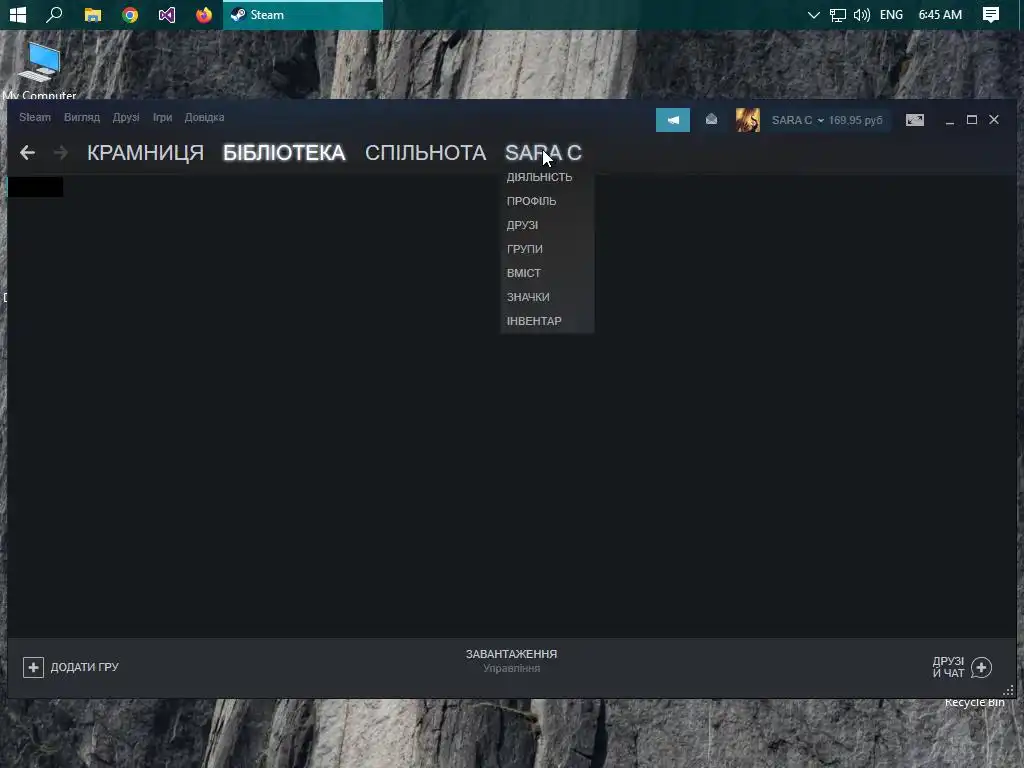Switch to Big Picture mode icon
This screenshot has width=1024, height=768.
(914, 120)
